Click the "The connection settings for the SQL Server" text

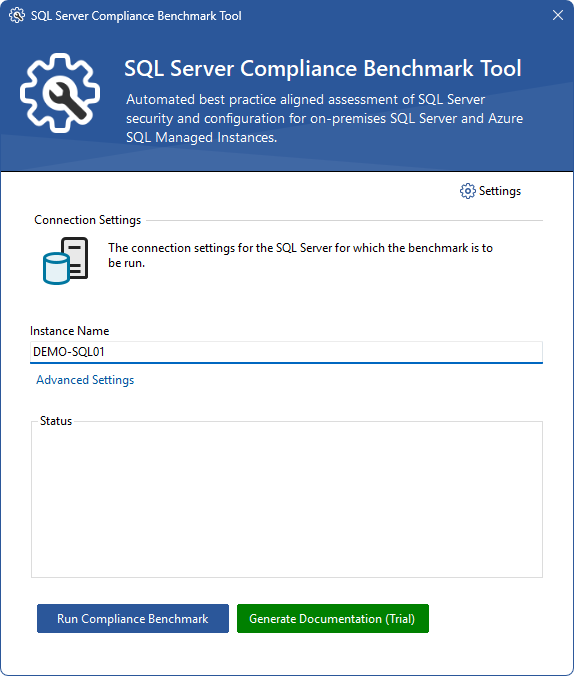(300, 255)
